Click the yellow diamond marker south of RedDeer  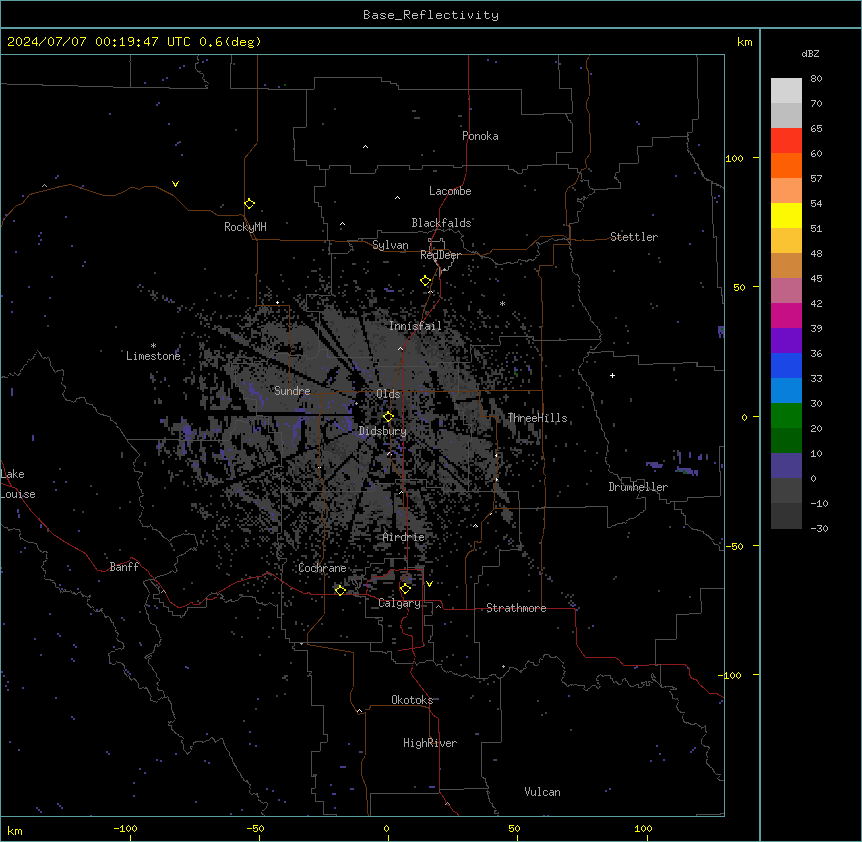[x=426, y=281]
